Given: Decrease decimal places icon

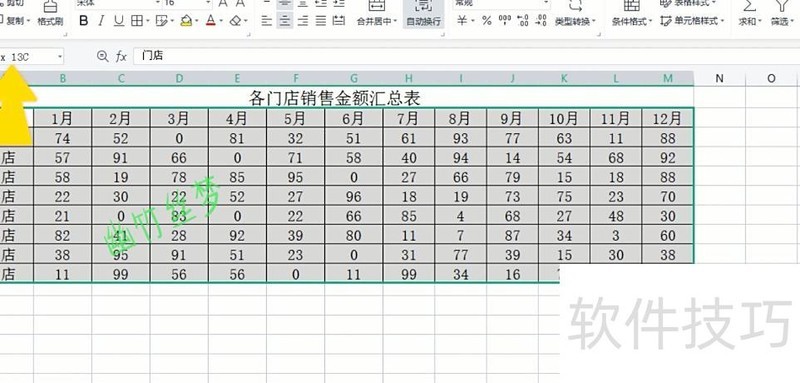Looking at the screenshot, I should 541,21.
